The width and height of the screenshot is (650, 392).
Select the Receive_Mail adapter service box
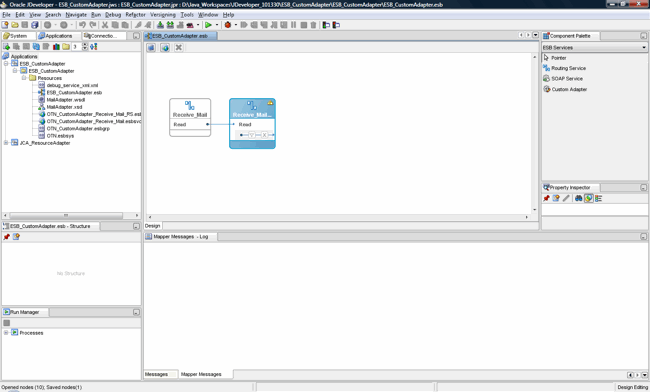point(190,117)
